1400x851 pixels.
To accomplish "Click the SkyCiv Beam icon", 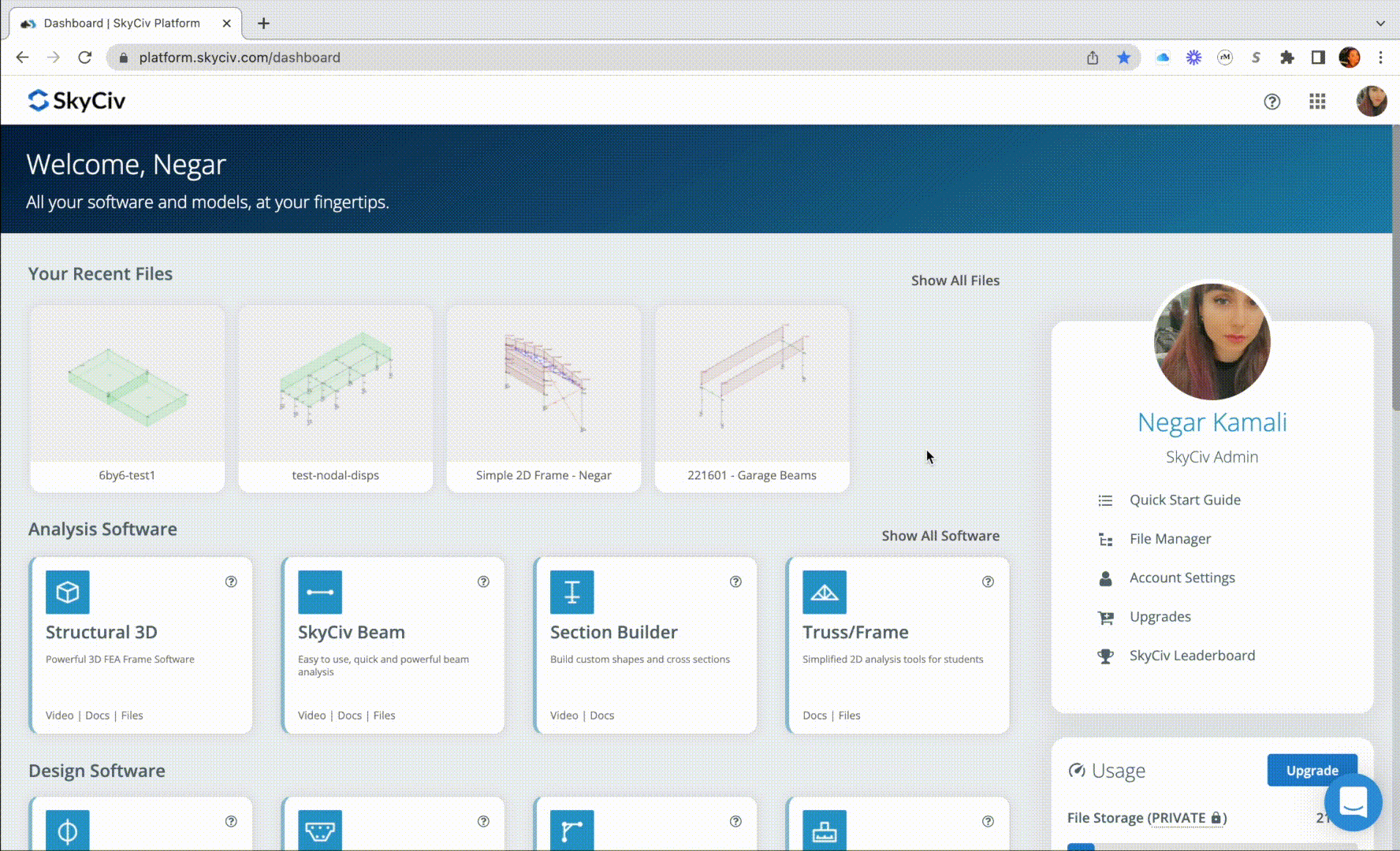I will 320,592.
